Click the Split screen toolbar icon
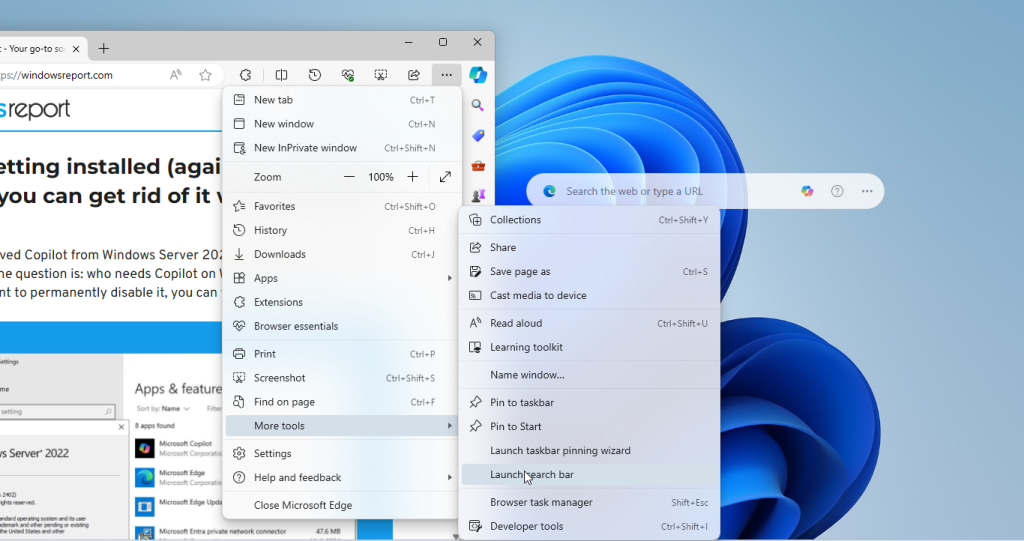This screenshot has height=541, width=1024. coord(281,75)
